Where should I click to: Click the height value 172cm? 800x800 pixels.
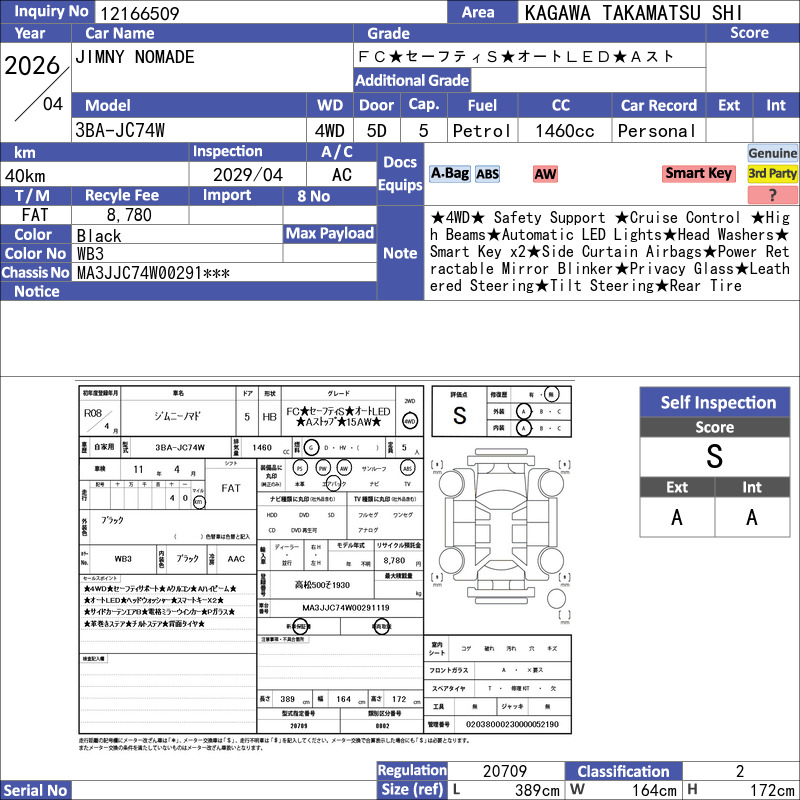(x=772, y=790)
